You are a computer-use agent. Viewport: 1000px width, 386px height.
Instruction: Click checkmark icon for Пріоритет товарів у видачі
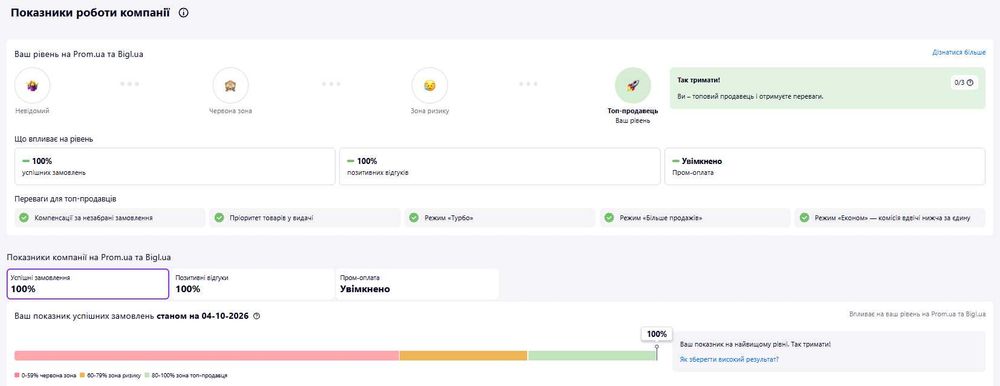tap(219, 218)
